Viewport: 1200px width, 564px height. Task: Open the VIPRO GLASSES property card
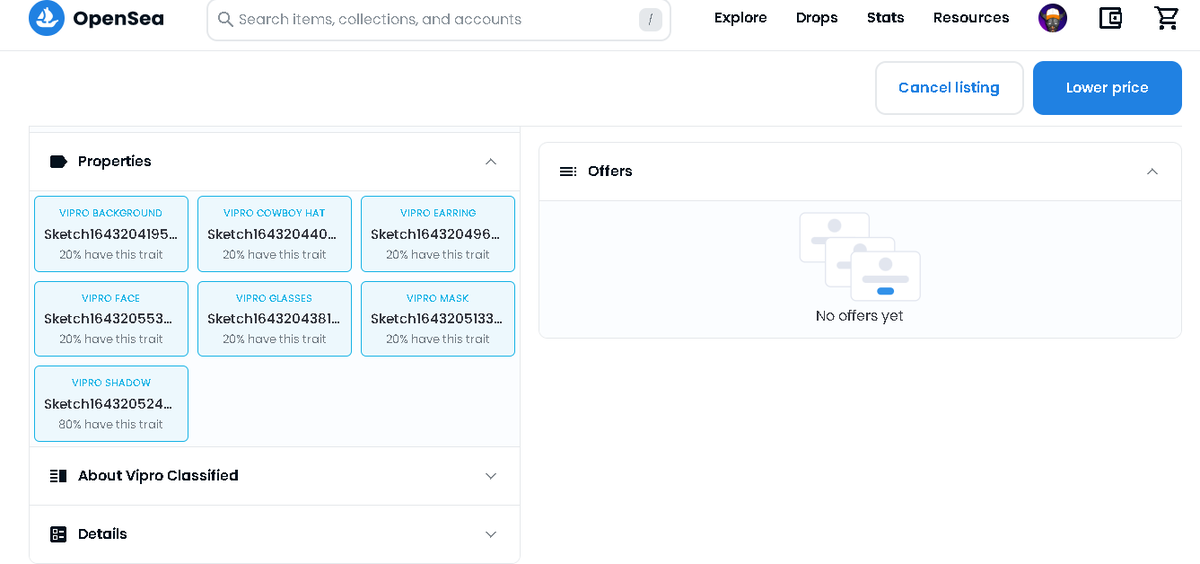(x=274, y=319)
